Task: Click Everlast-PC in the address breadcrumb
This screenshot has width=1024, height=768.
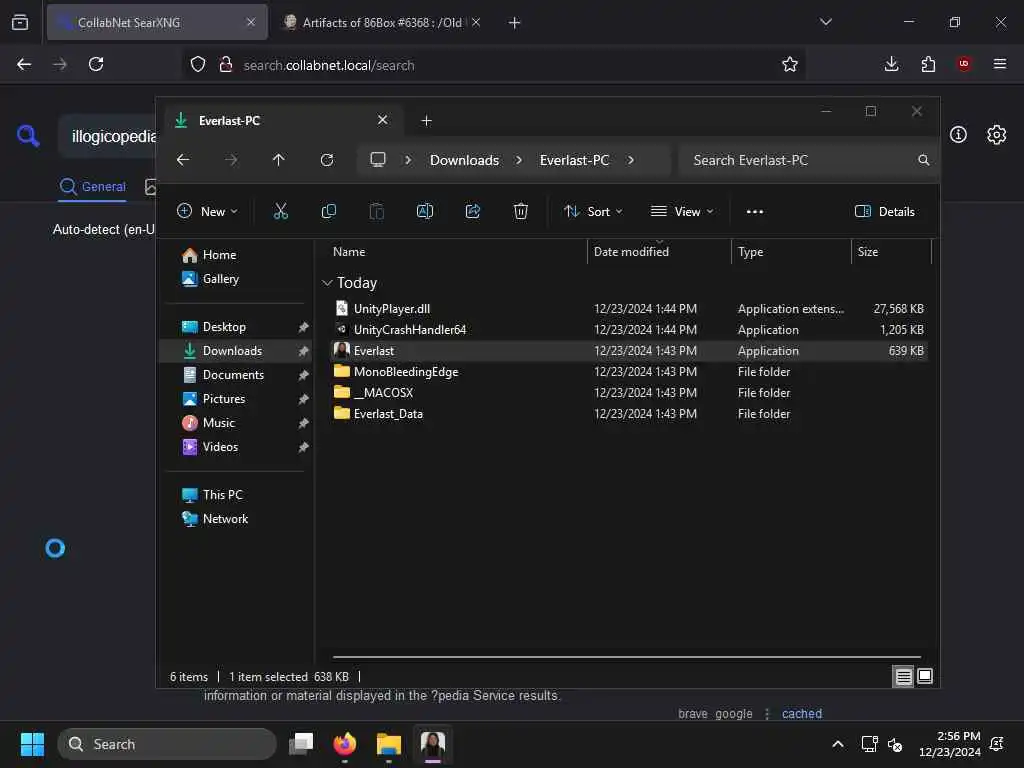Action: coord(574,160)
